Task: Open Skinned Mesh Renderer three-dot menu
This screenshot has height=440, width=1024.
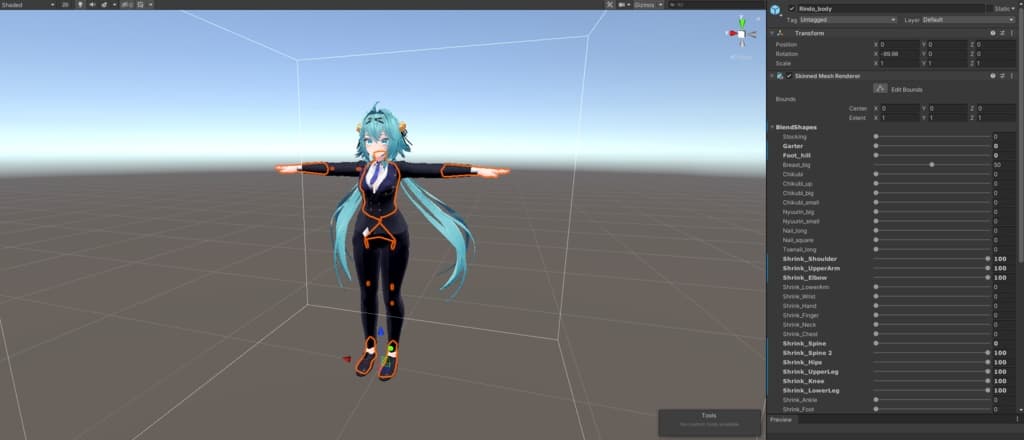Action: pos(1012,76)
